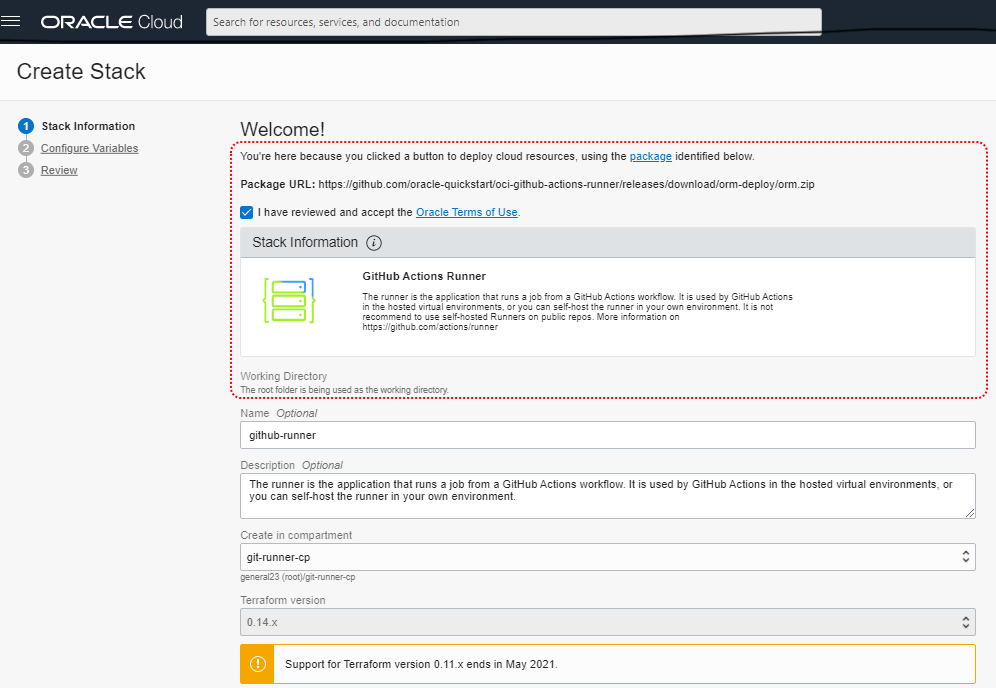
Task: Open the package link
Action: click(x=650, y=157)
